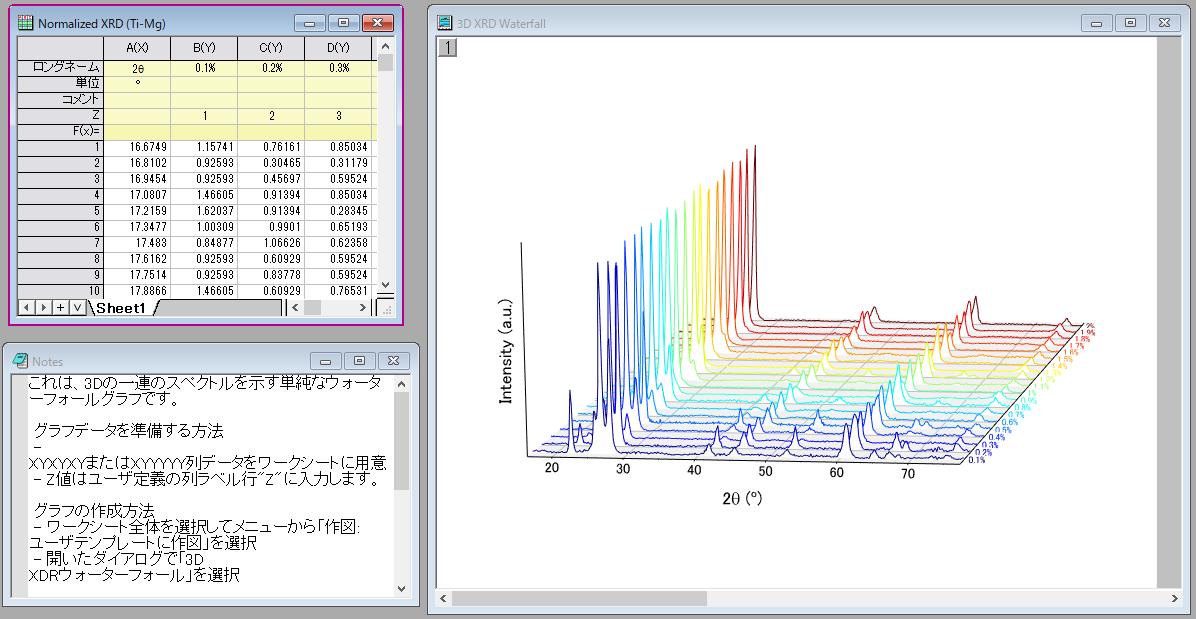1196x619 pixels.
Task: Go to next sheet with the right tab arrow
Action: pos(43,308)
